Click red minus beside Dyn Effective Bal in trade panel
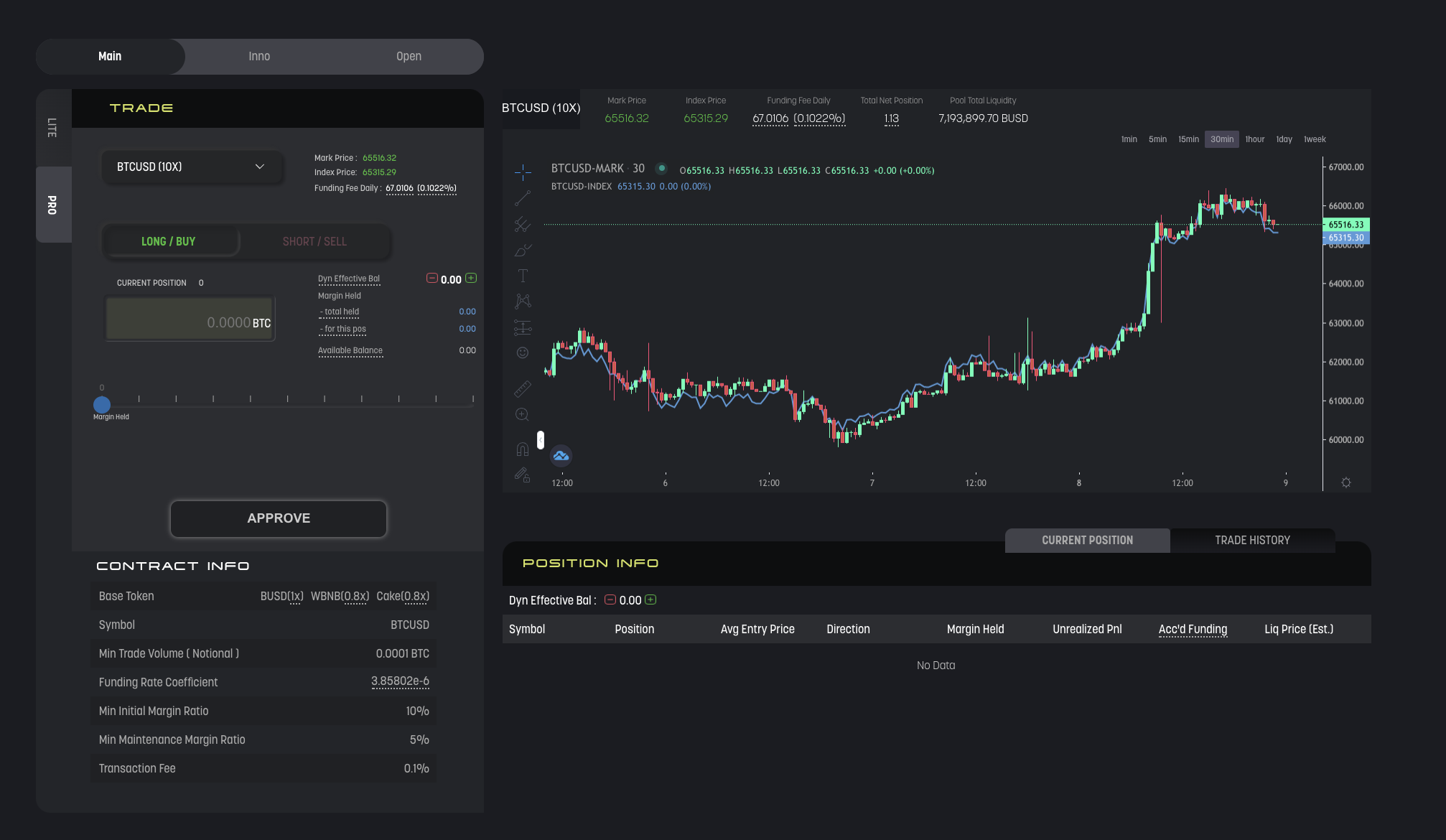The image size is (1446, 840). 432,278
